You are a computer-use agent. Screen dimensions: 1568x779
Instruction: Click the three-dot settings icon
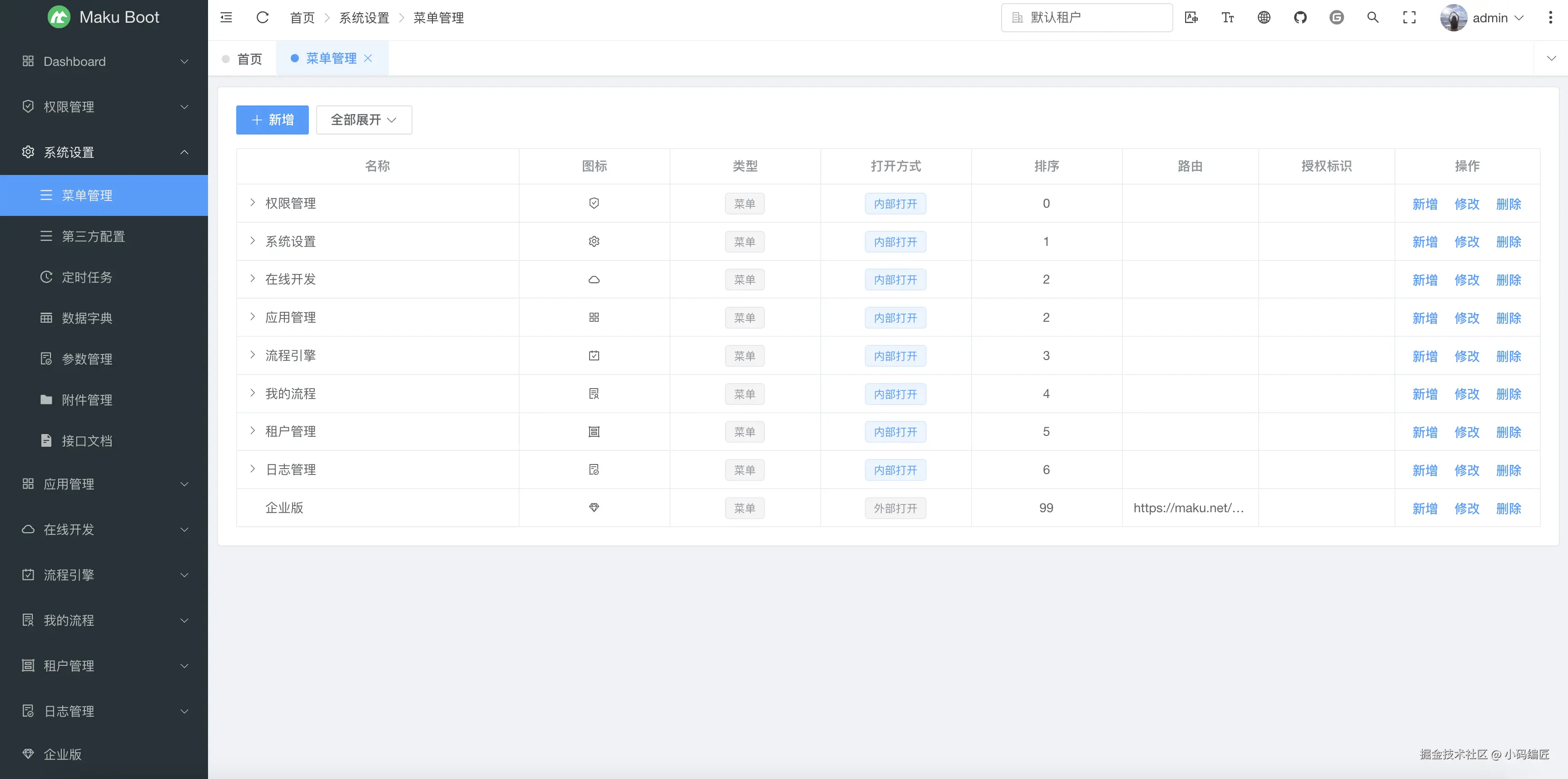pyautogui.click(x=1550, y=18)
